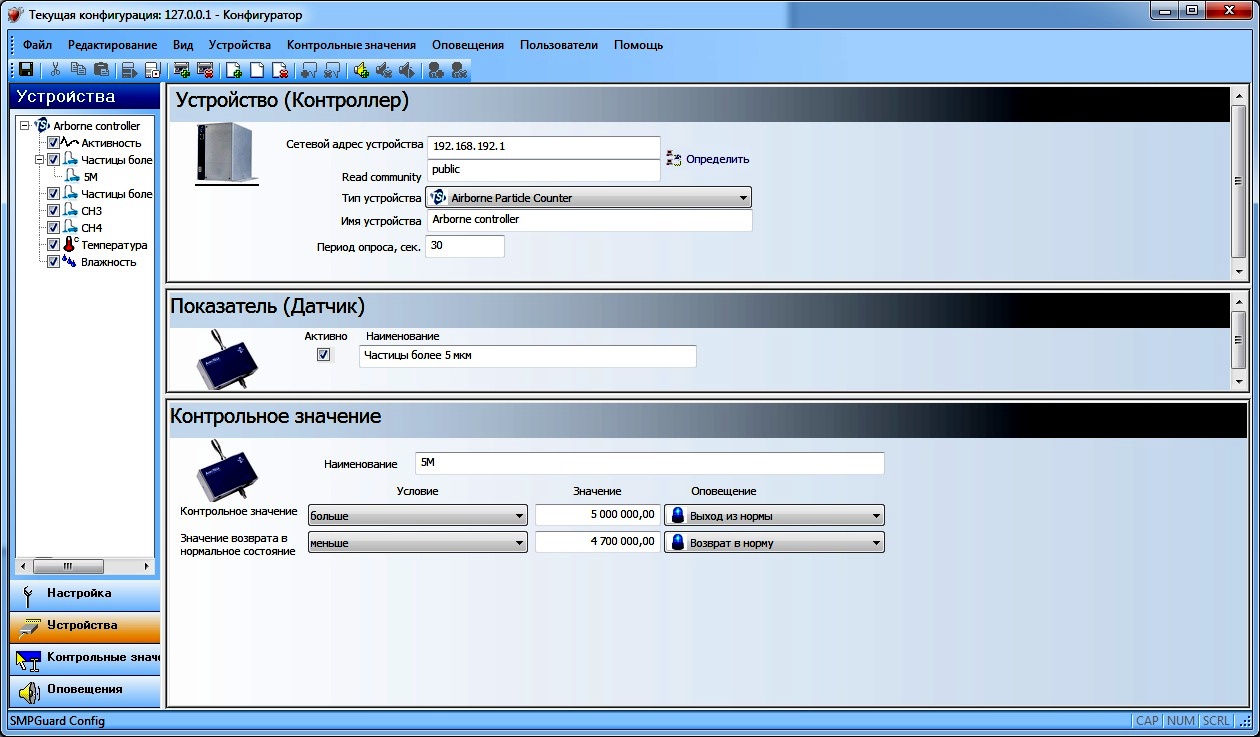Viewport: 1260px width, 737px height.
Task: Collapse the Arborne controller tree node
Action: [x=24, y=126]
